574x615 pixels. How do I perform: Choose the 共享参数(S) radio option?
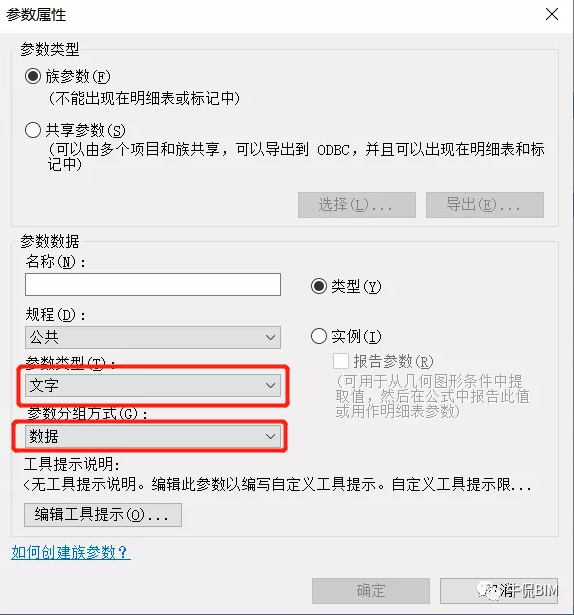[33, 130]
